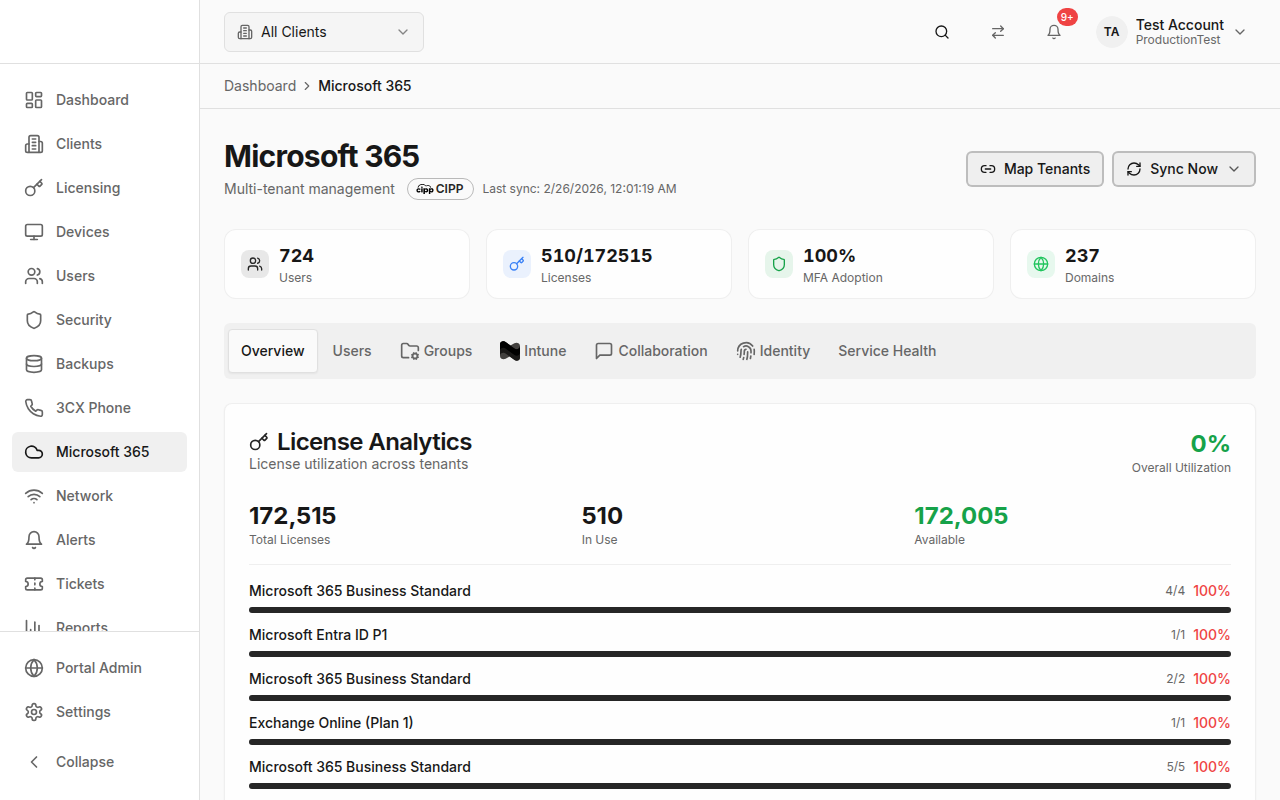Click the Exchange Online (Plan 1) license name

331,723
